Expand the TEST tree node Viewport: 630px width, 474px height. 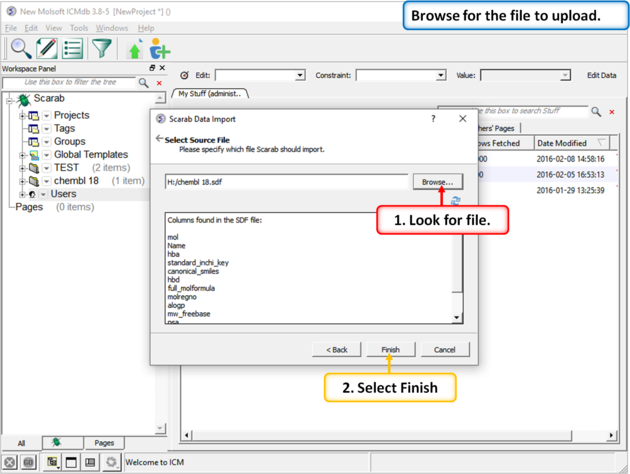[22, 168]
